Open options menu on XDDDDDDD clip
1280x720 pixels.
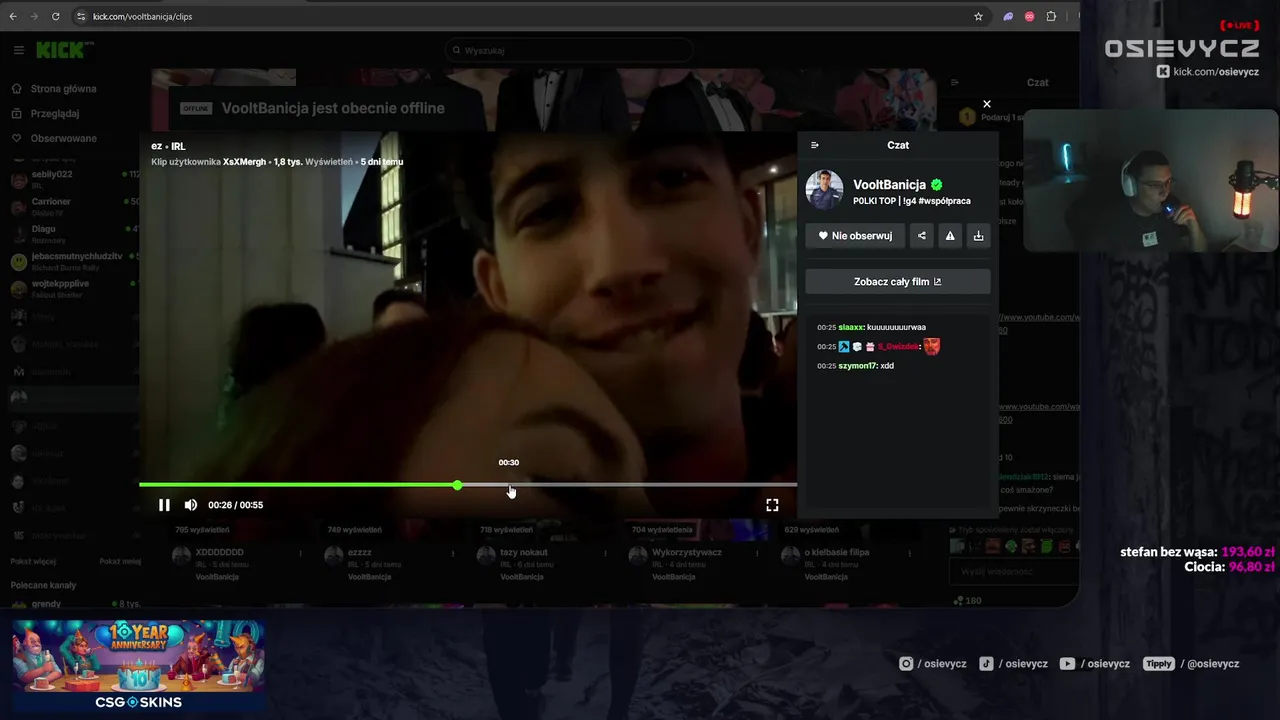[x=301, y=553]
